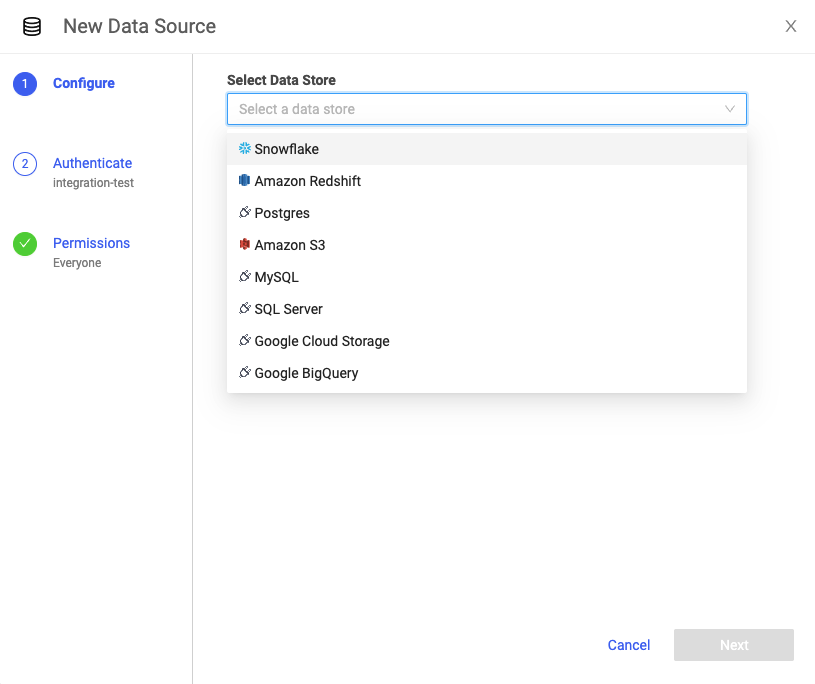Image resolution: width=815 pixels, height=684 pixels.
Task: Click the Amazon Redshift logo icon
Action: 245,181
